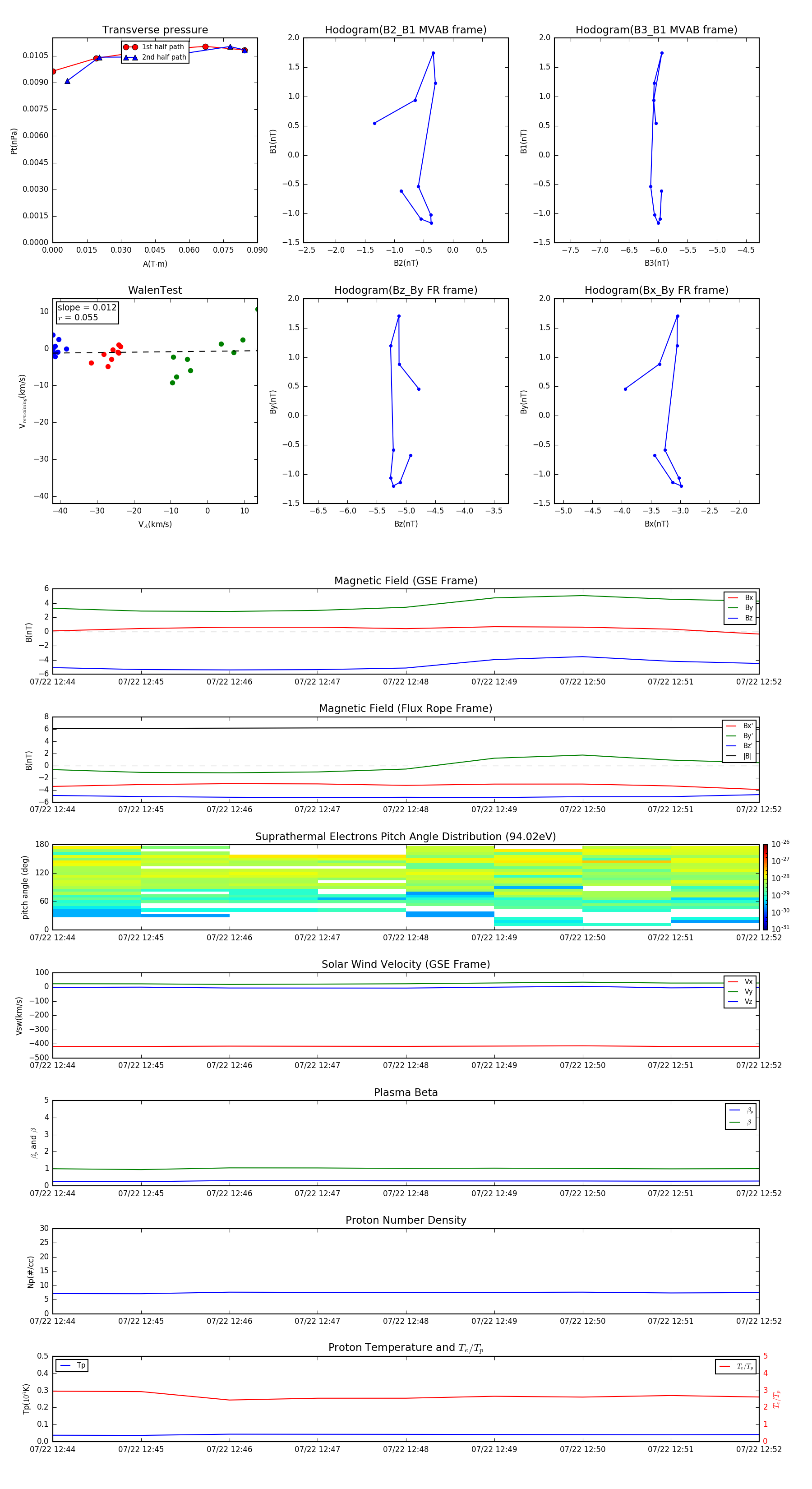Screen dimensions: 812x1489
Task: Click the "Solar Wind Velocity (GSE Frame)" title
Action: [406, 965]
